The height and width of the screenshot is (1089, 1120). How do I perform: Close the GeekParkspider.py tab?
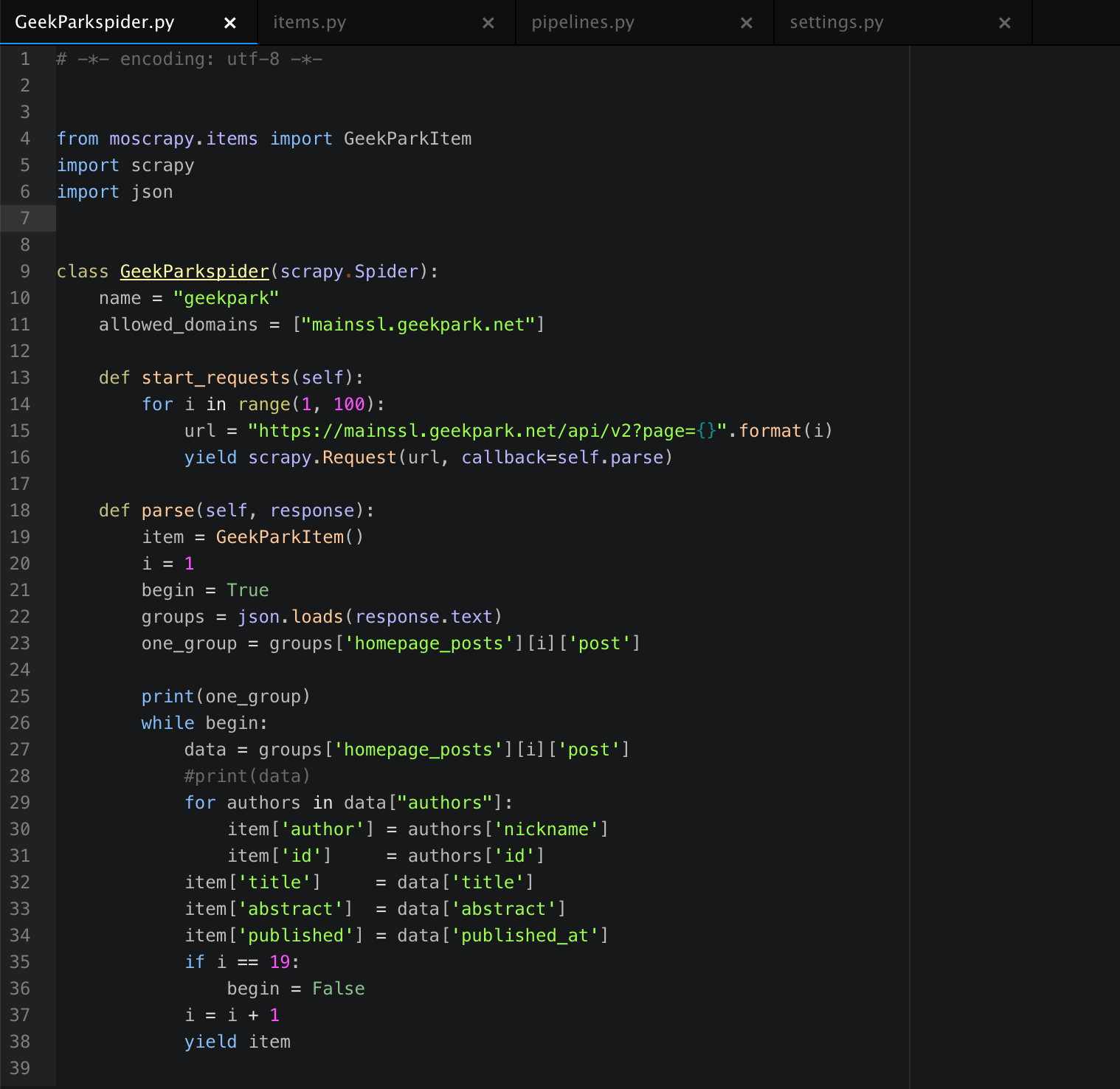[230, 23]
